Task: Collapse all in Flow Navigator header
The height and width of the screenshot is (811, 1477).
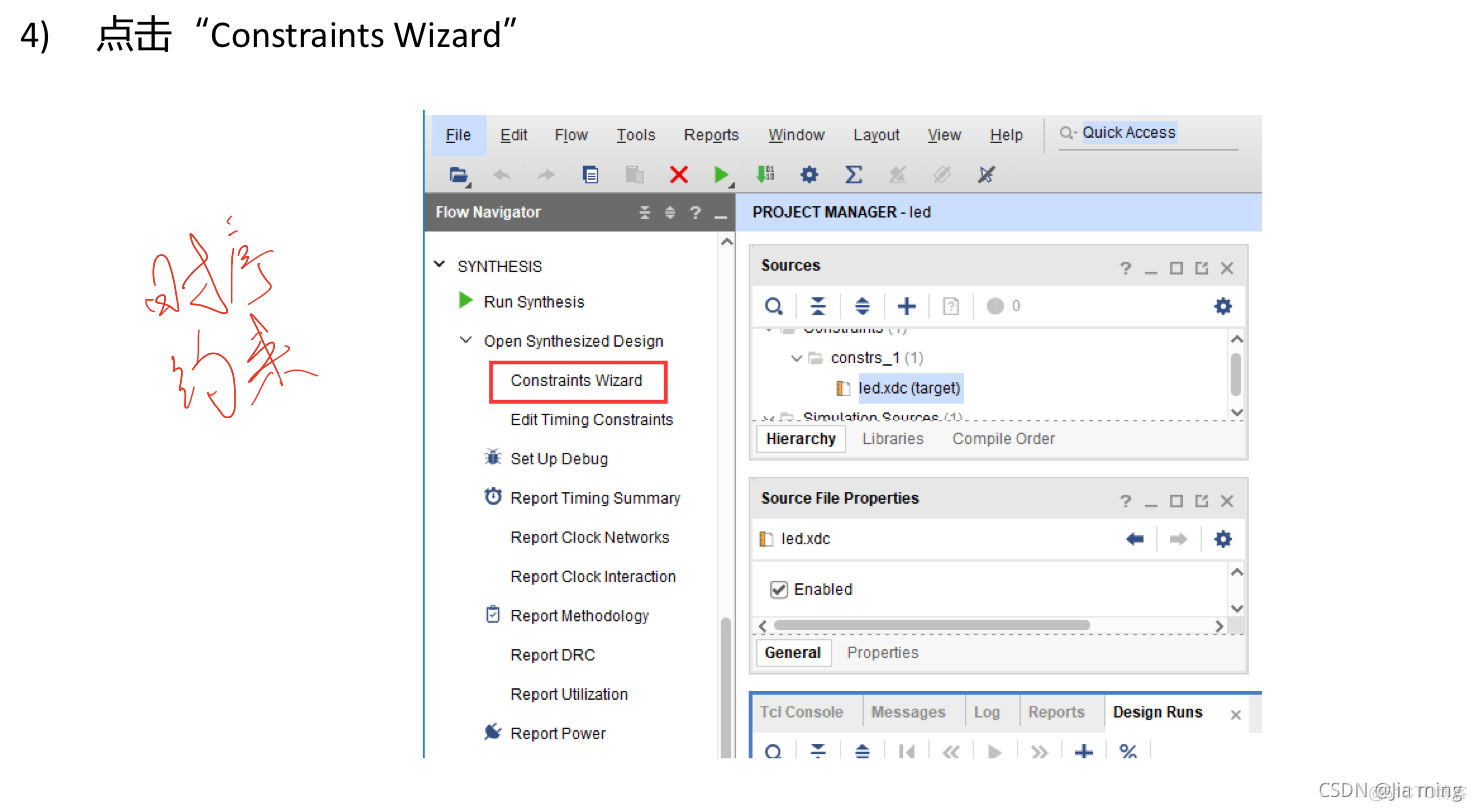Action: (645, 212)
